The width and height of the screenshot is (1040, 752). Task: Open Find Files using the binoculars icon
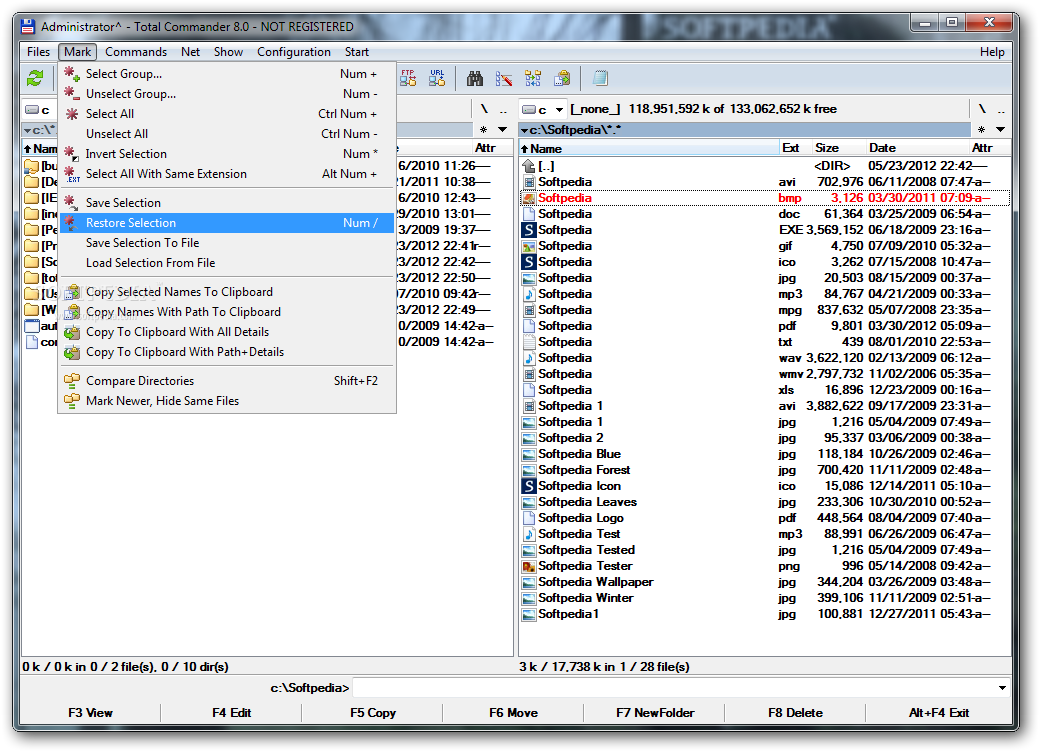pos(476,78)
